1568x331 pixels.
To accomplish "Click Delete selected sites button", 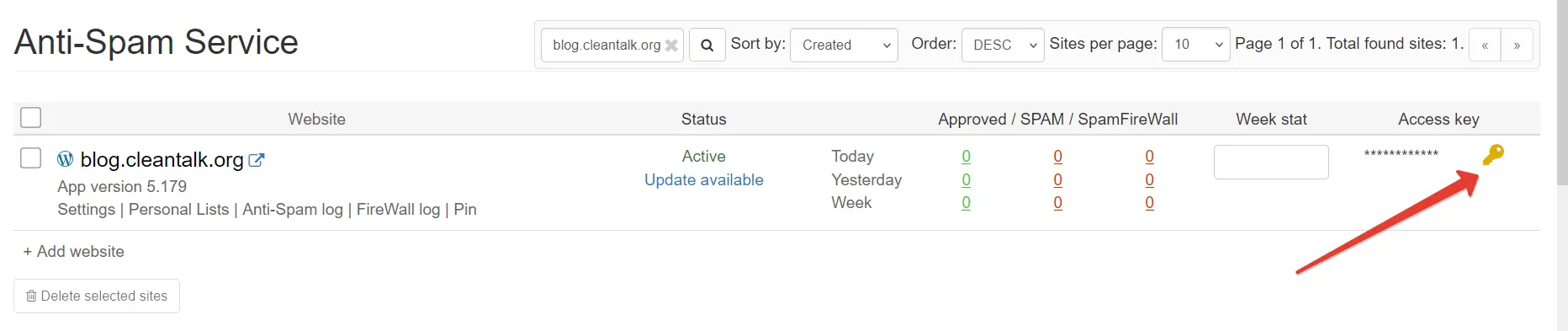I will pyautogui.click(x=97, y=296).
